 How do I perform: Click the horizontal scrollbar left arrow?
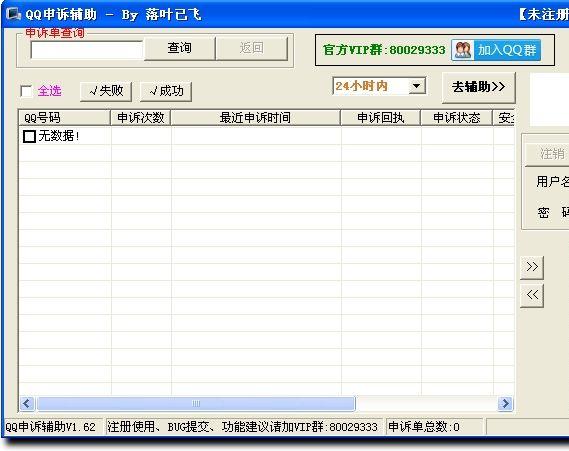point(27,403)
